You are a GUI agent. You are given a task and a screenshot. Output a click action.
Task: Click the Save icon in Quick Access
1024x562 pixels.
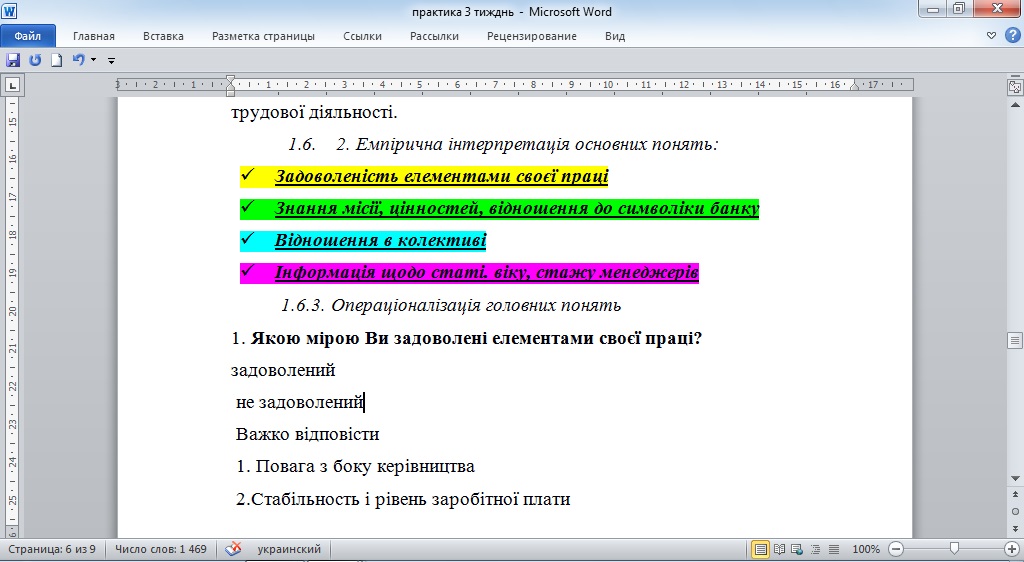click(13, 60)
